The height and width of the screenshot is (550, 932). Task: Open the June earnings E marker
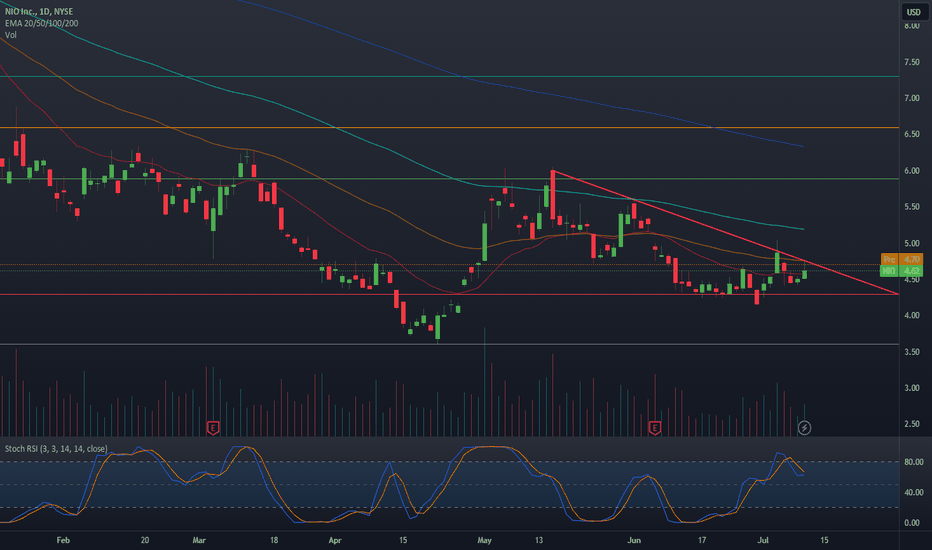[654, 428]
